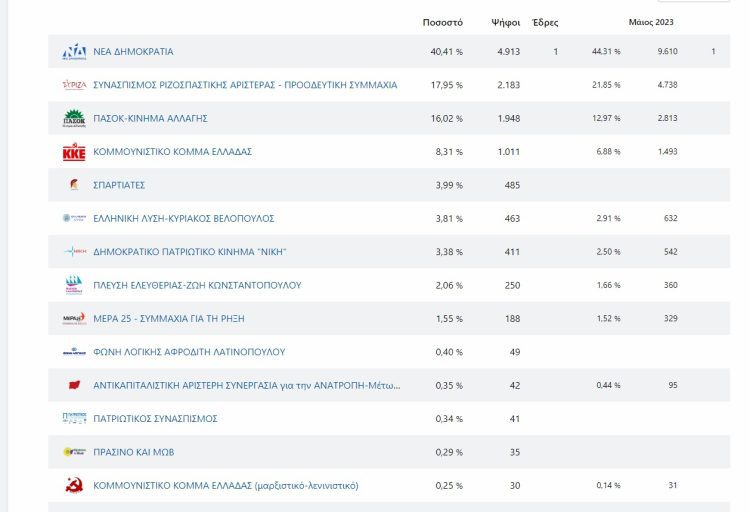
Task: Click the red KKE logo
Action: 74,152
